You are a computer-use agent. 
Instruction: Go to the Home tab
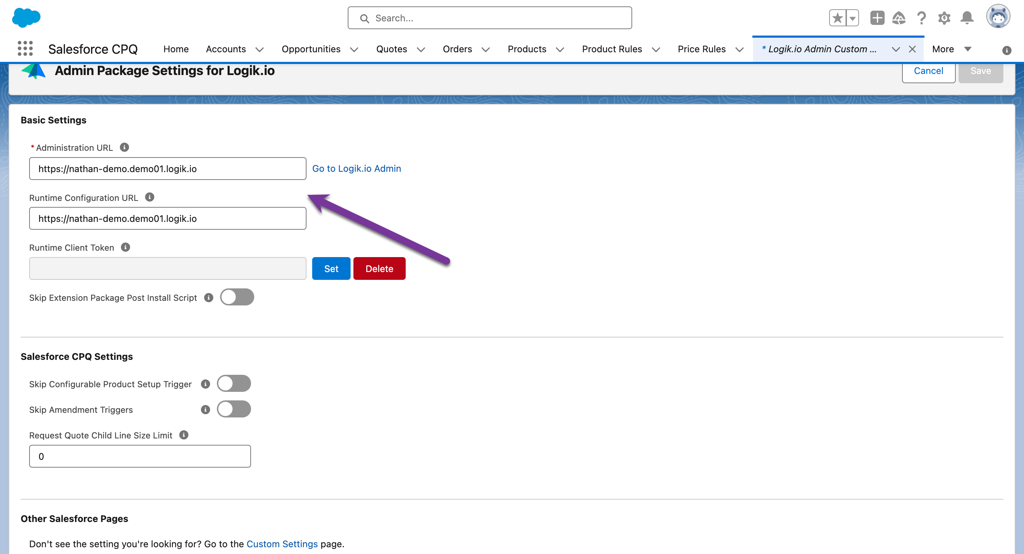click(x=176, y=49)
